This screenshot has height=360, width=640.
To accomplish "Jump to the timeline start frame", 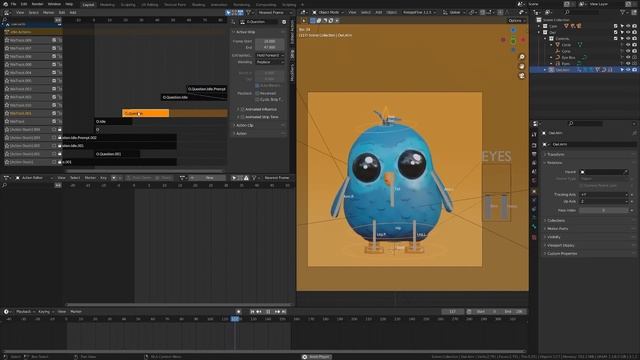I will (x=252, y=312).
